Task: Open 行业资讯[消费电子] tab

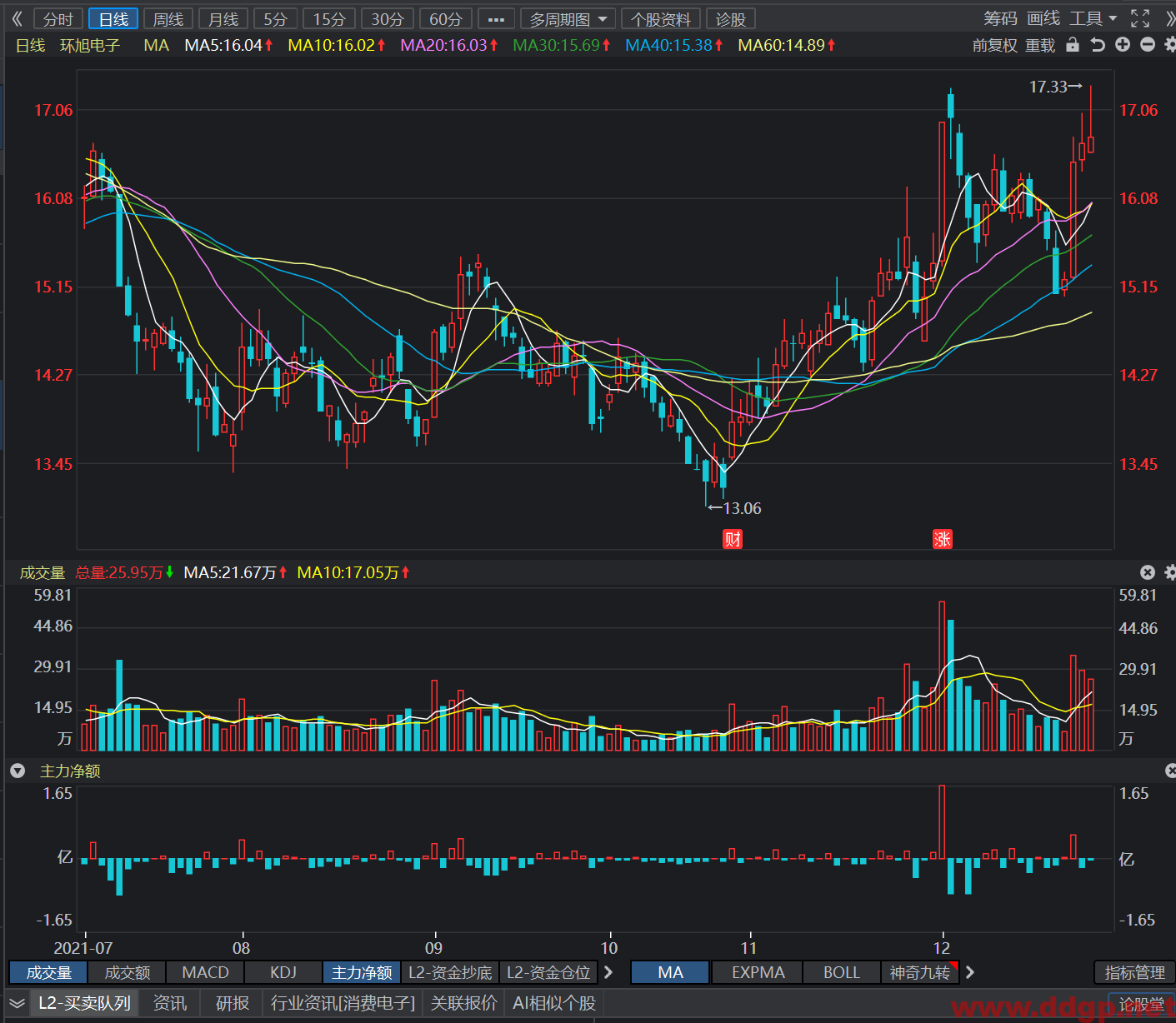Action: pos(343,1003)
